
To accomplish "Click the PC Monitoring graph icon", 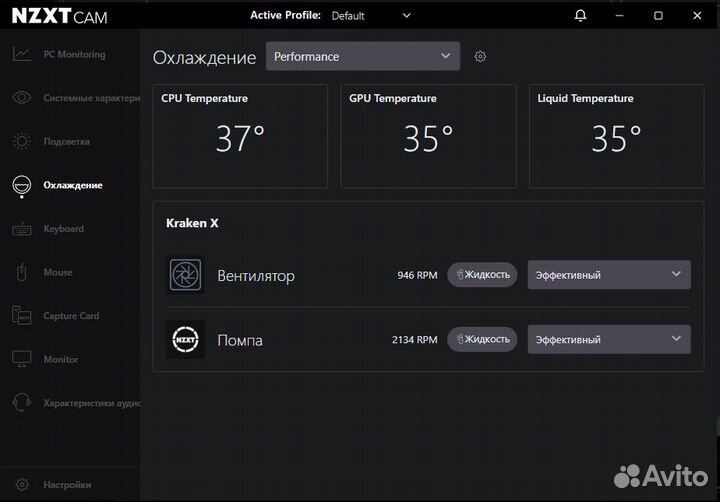I will click(21, 54).
